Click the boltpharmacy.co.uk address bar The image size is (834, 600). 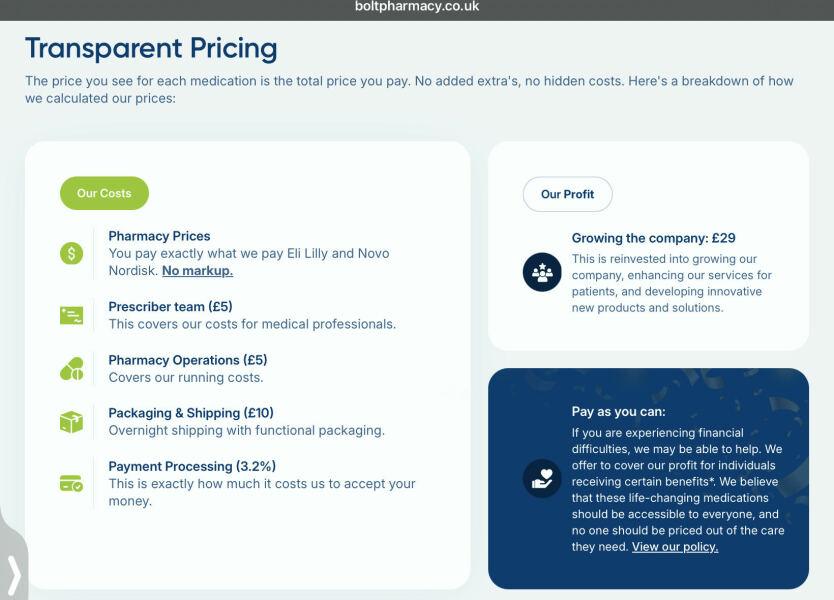[417, 7]
